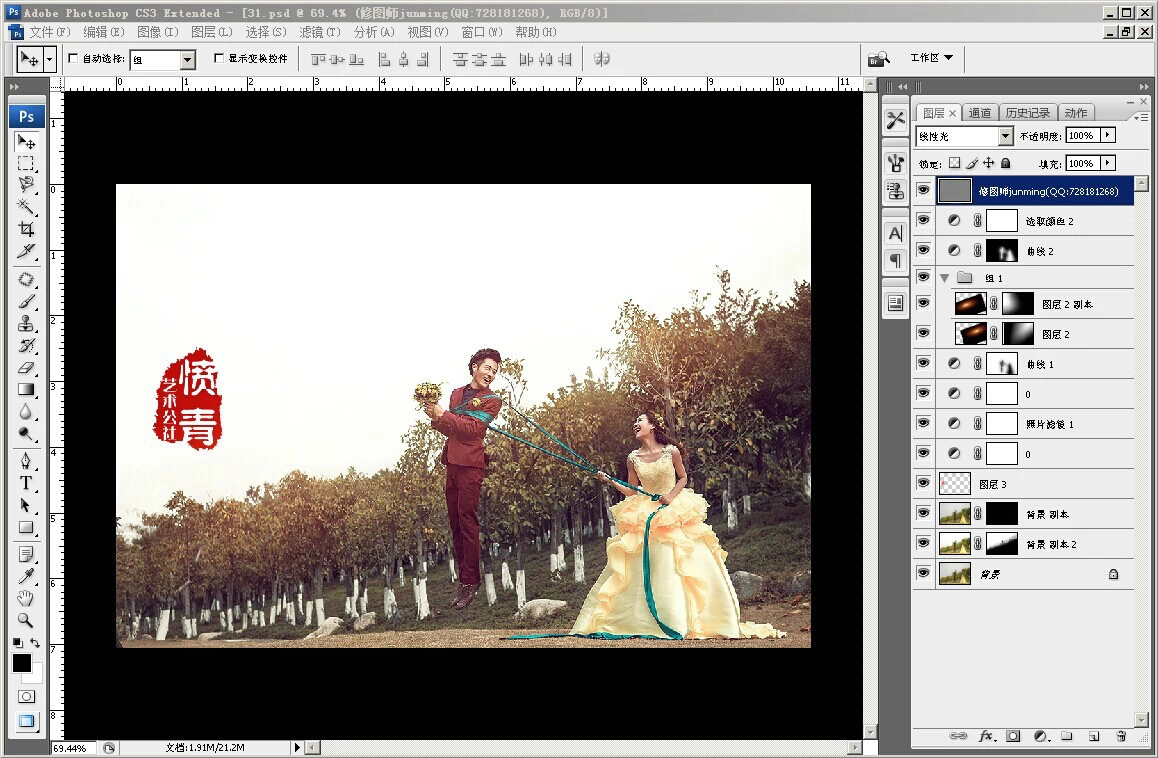Open the fill 填充 slider arrow
This screenshot has height=758, width=1158.
click(1108, 163)
